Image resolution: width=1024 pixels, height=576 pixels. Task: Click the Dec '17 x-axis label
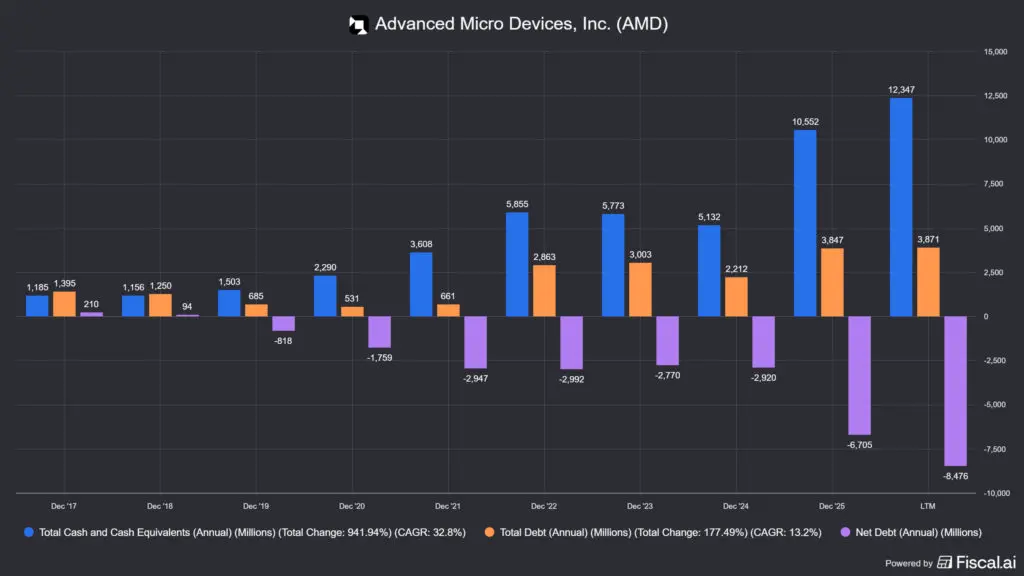[64, 506]
